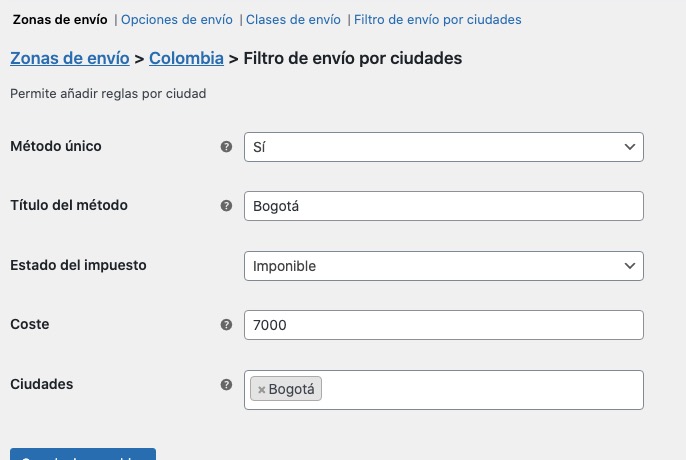Image resolution: width=686 pixels, height=460 pixels.
Task: Open the Método único dropdown
Action: [x=444, y=147]
